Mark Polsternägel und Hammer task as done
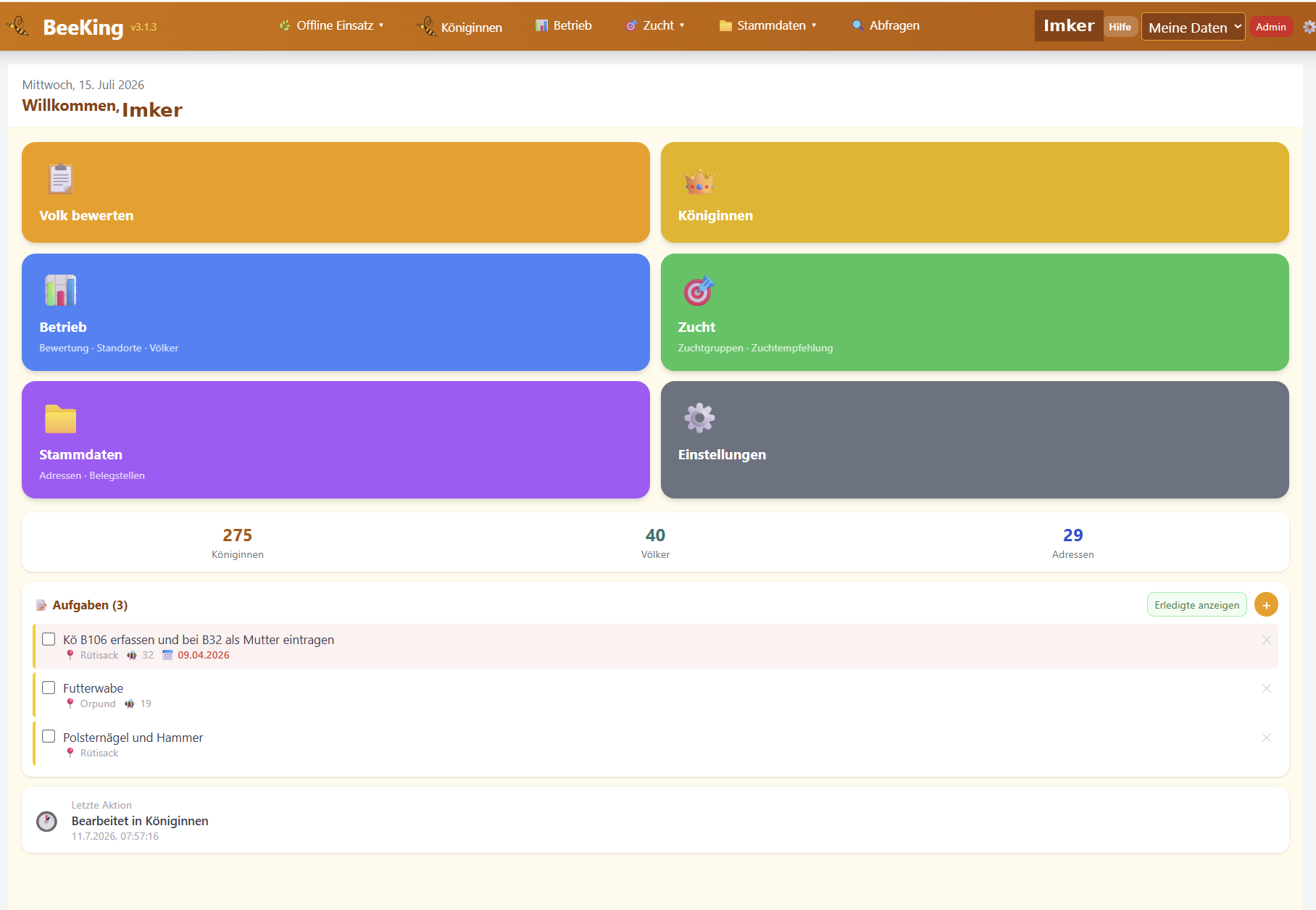Viewport: 1316px width, 910px height. 49,737
